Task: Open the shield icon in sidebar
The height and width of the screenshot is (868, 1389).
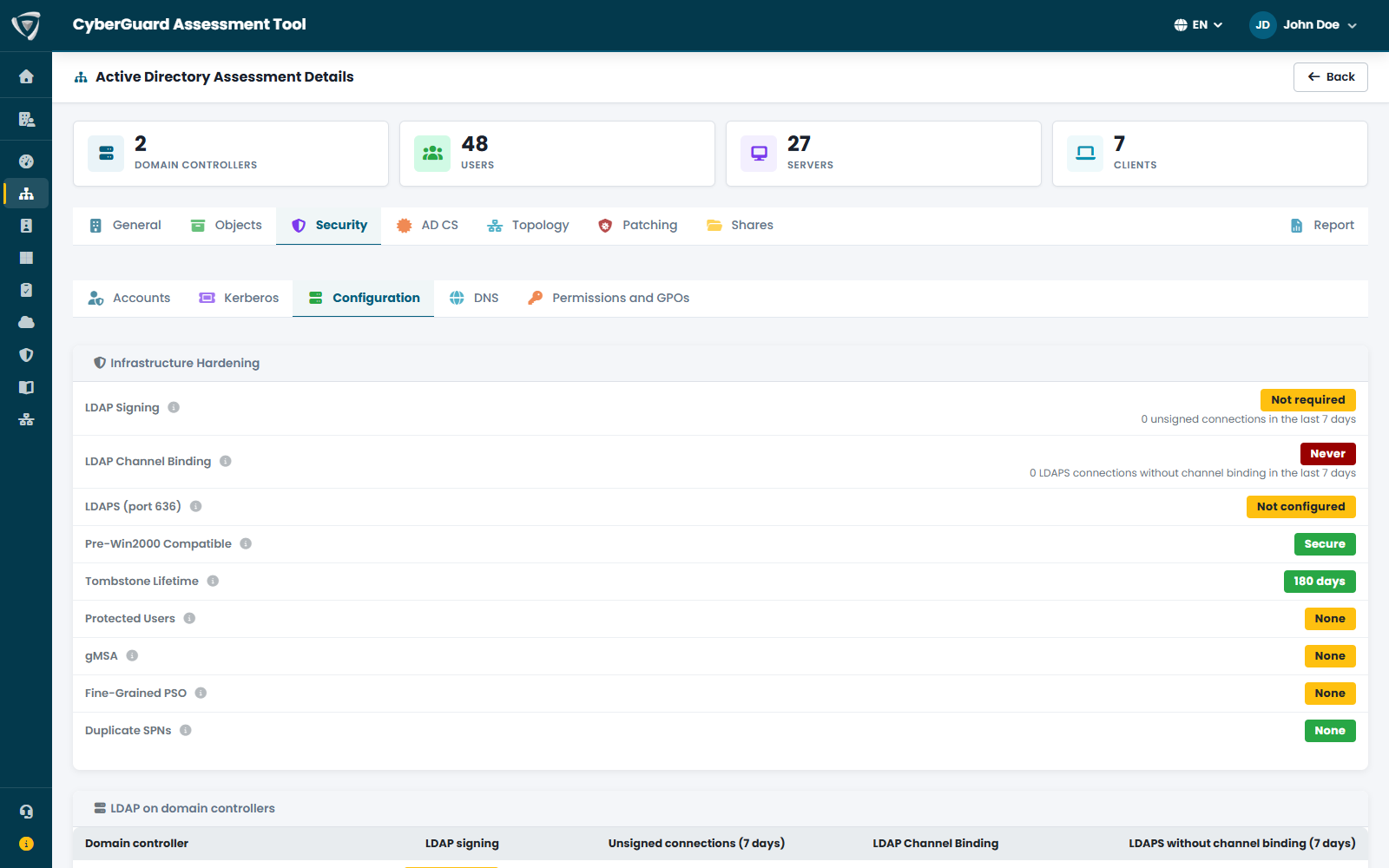Action: 26,355
